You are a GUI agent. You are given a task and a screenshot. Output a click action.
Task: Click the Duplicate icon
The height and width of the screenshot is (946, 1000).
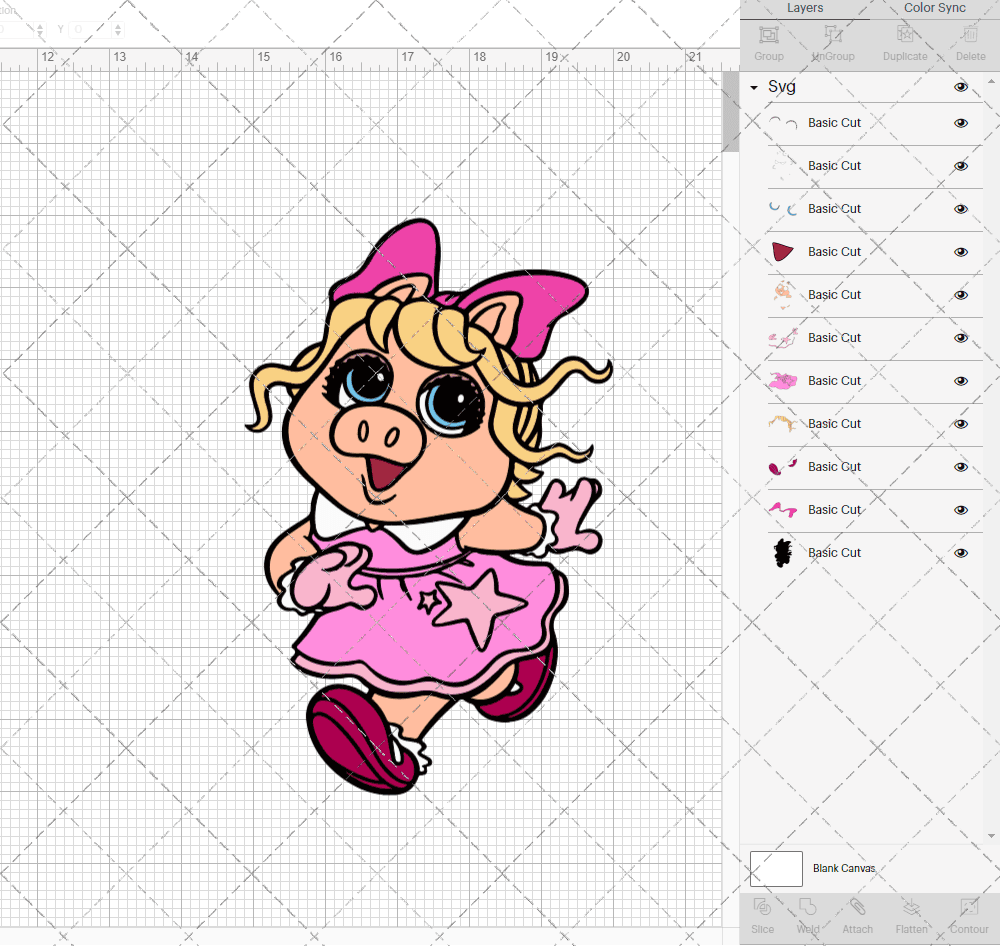click(x=904, y=34)
